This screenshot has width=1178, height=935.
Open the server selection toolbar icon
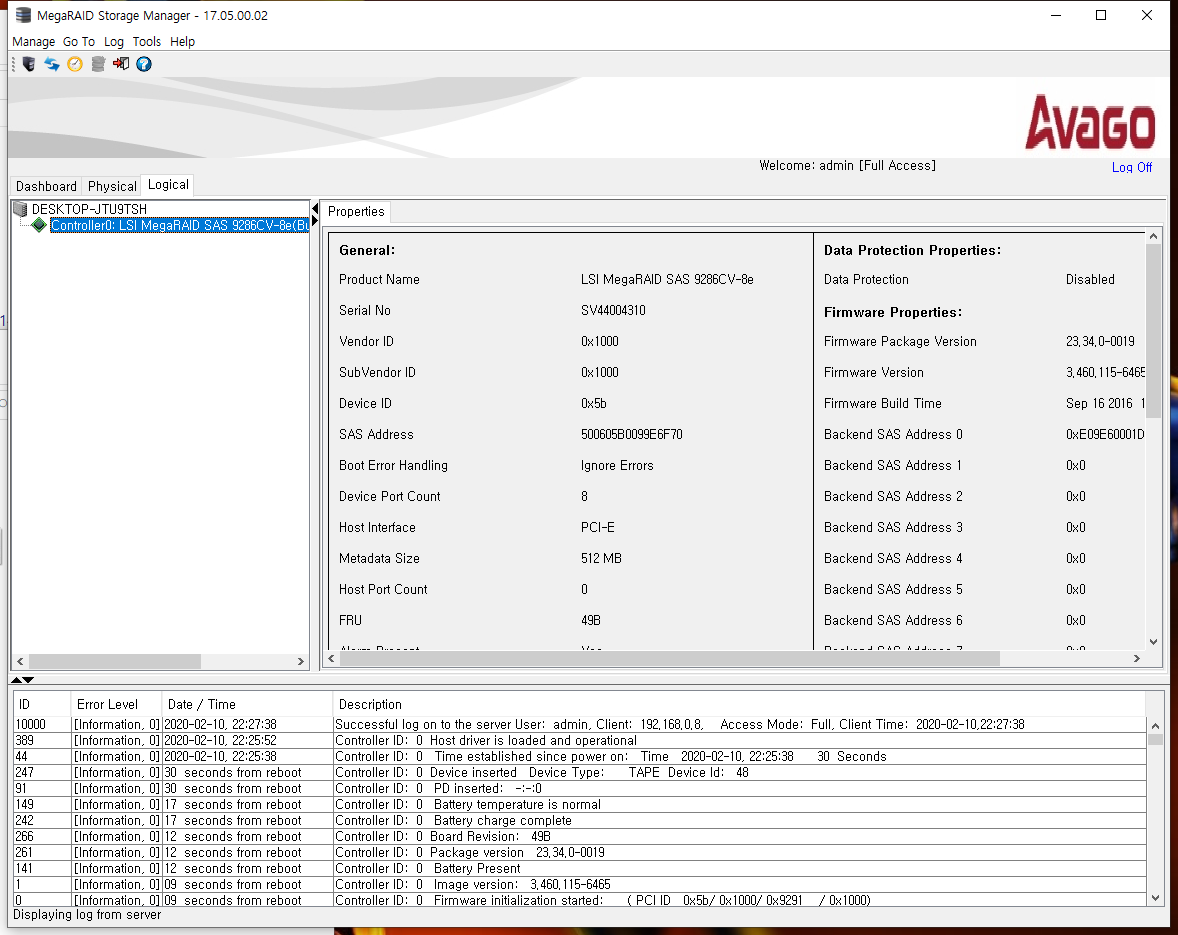29,64
